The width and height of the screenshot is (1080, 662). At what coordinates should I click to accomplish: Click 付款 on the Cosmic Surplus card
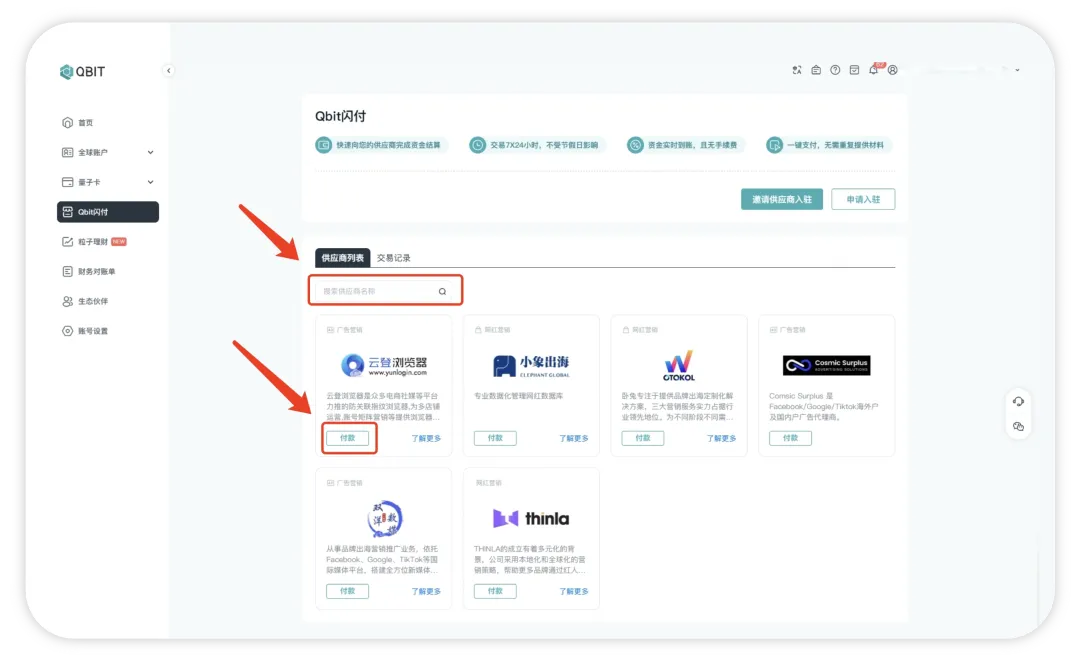click(x=790, y=438)
